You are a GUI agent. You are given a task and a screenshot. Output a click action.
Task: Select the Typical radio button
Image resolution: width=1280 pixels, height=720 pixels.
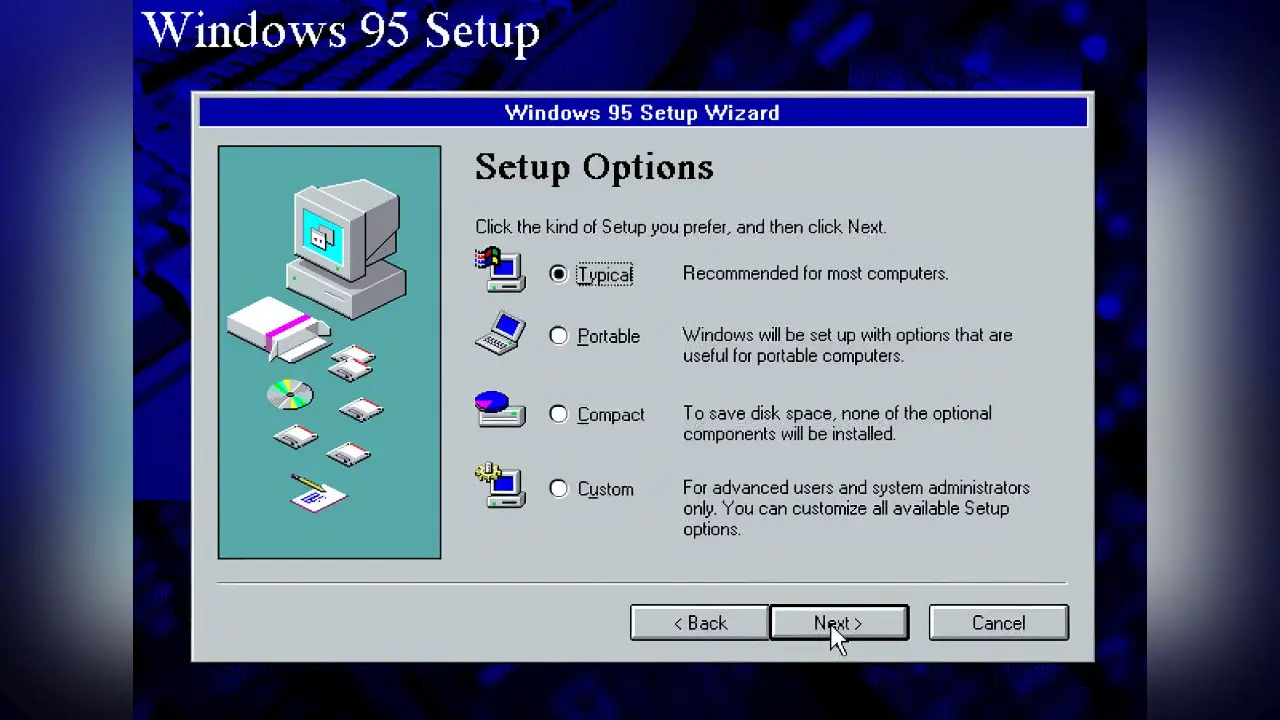click(x=559, y=274)
